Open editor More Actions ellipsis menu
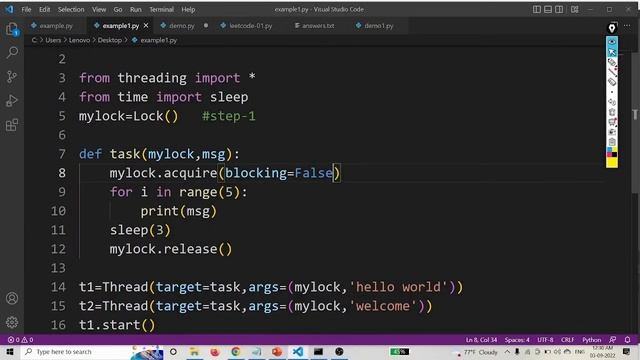640x360 pixels. 627,26
